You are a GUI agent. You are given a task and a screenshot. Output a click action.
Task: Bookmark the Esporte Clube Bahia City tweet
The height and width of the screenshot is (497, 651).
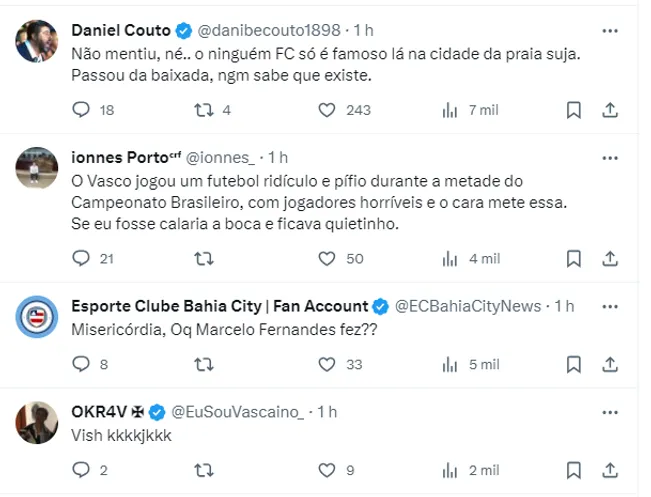[x=574, y=365]
